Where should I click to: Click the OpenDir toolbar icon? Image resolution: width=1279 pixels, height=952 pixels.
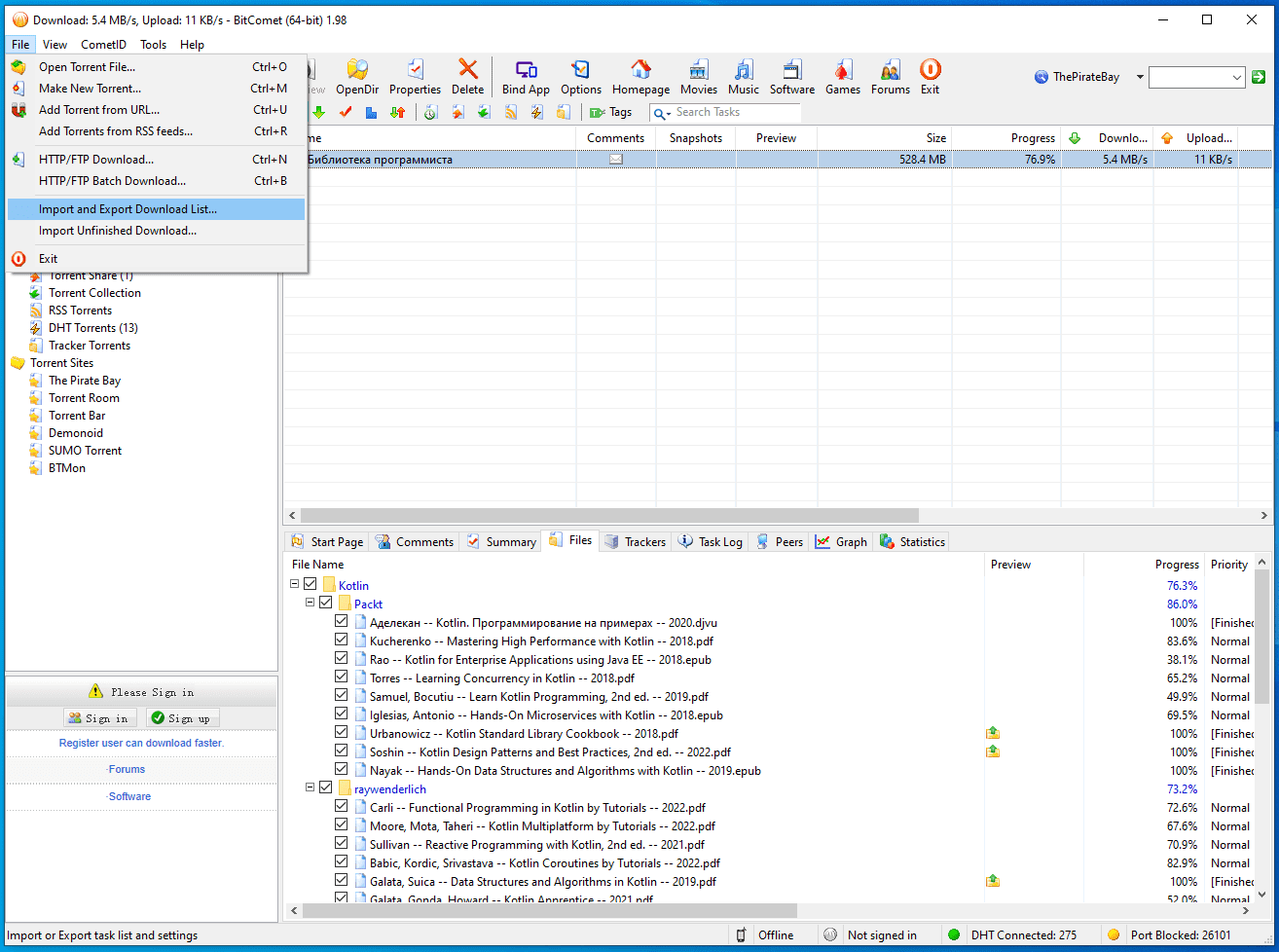pos(357,77)
